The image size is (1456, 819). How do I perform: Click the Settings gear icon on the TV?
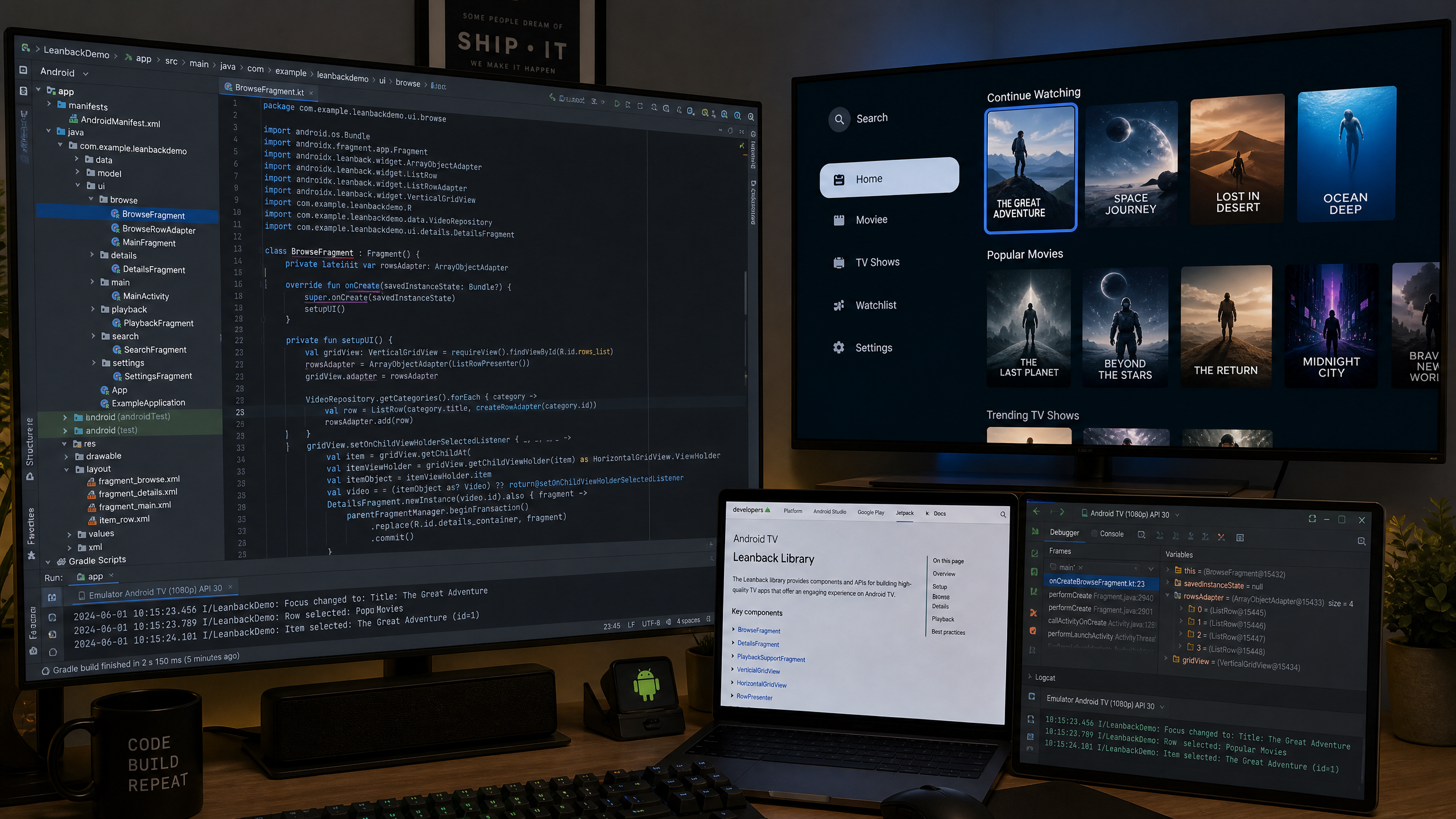pyautogui.click(x=838, y=348)
